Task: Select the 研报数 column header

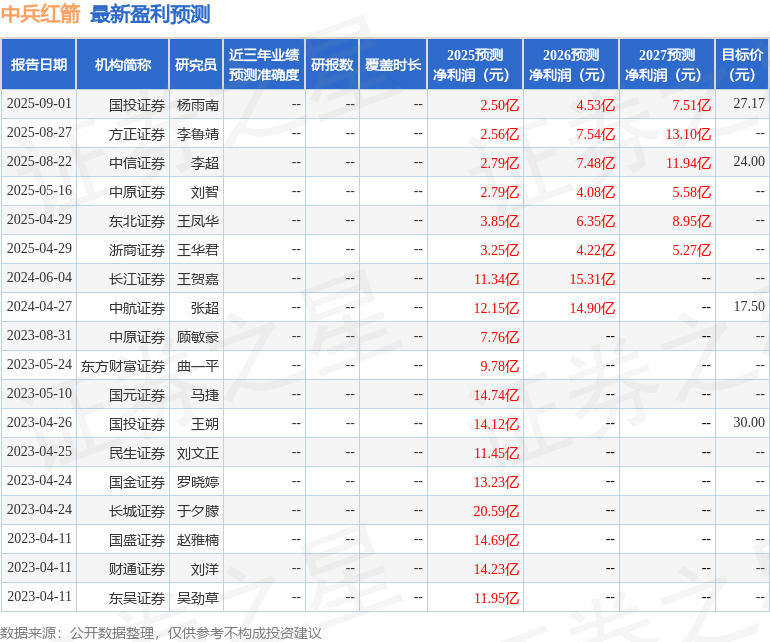Action: coord(332,64)
